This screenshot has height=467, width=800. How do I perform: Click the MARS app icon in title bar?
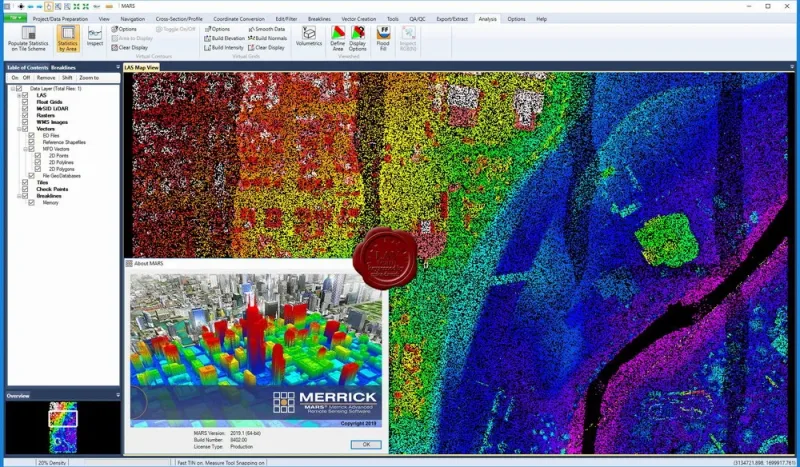point(7,7)
